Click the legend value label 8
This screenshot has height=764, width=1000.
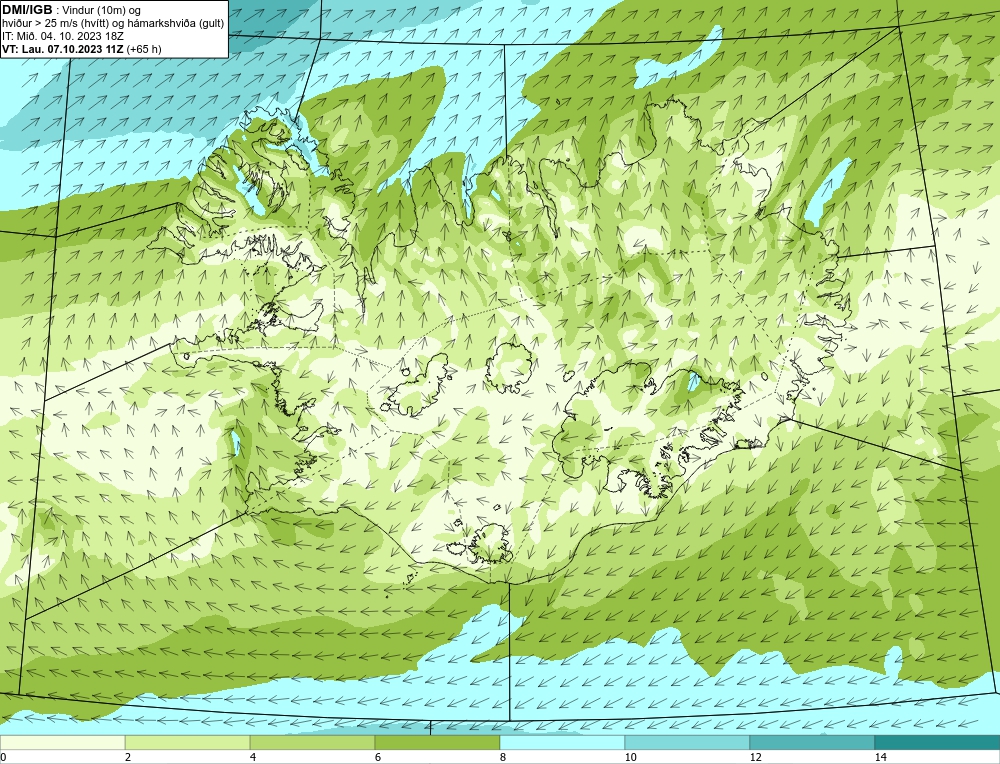503,757
